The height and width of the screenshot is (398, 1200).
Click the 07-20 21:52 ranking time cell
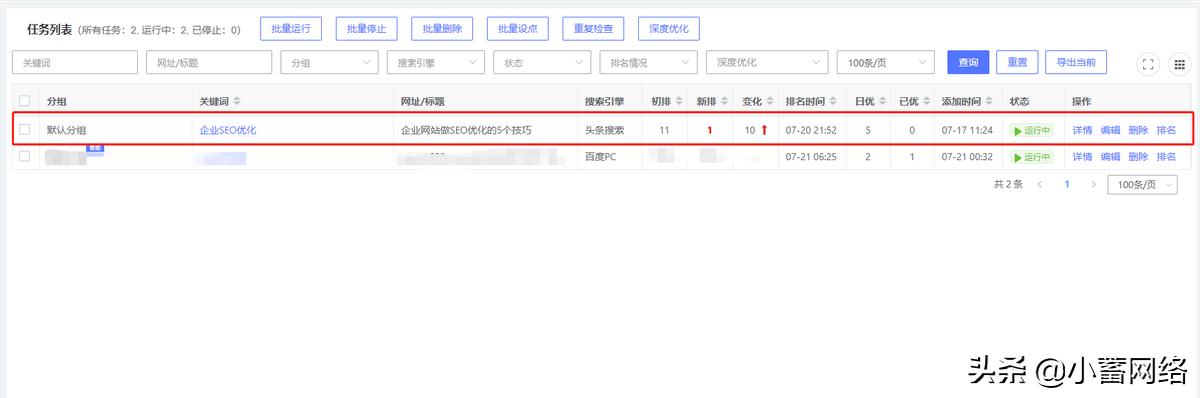pyautogui.click(x=811, y=130)
